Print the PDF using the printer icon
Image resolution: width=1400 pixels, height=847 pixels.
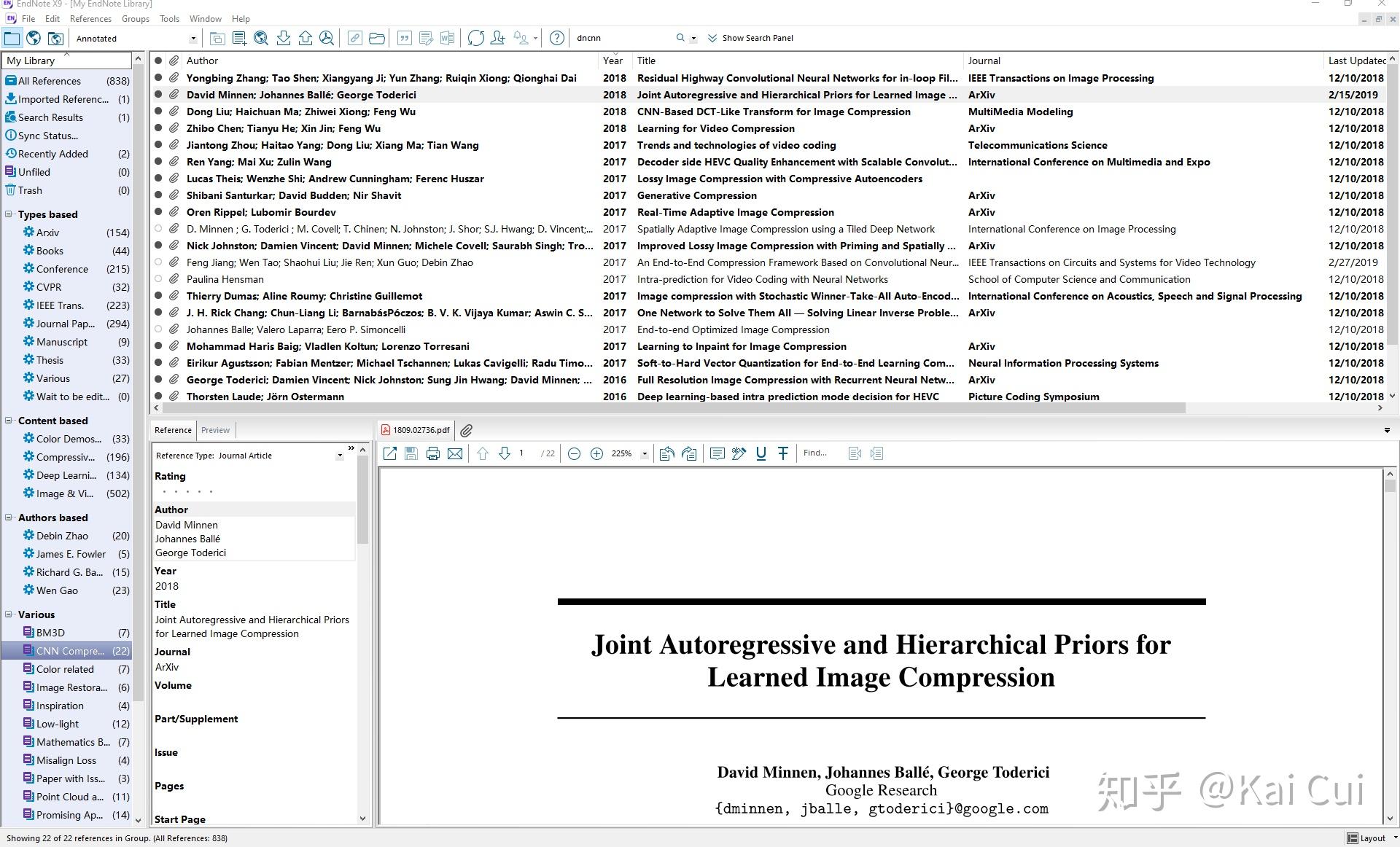click(433, 453)
